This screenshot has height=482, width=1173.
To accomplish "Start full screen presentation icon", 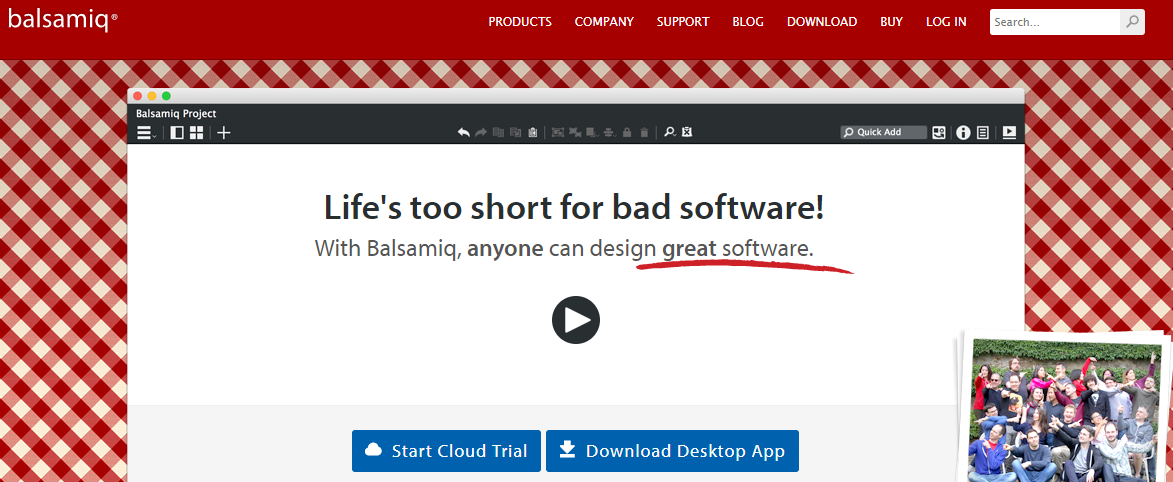I will click(x=1009, y=132).
